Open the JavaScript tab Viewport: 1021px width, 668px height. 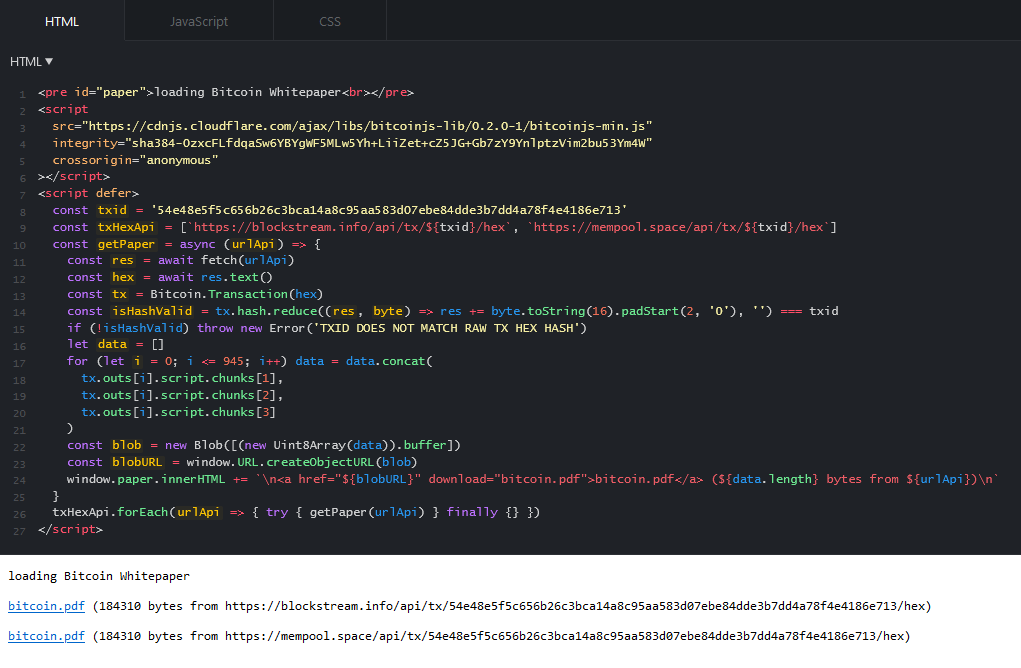pos(199,21)
